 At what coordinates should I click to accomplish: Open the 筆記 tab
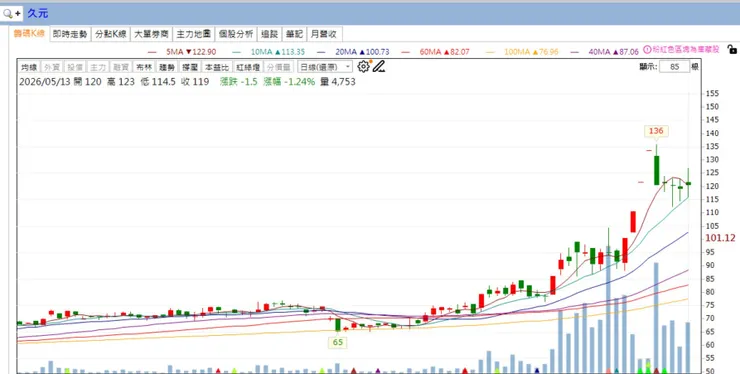point(294,34)
